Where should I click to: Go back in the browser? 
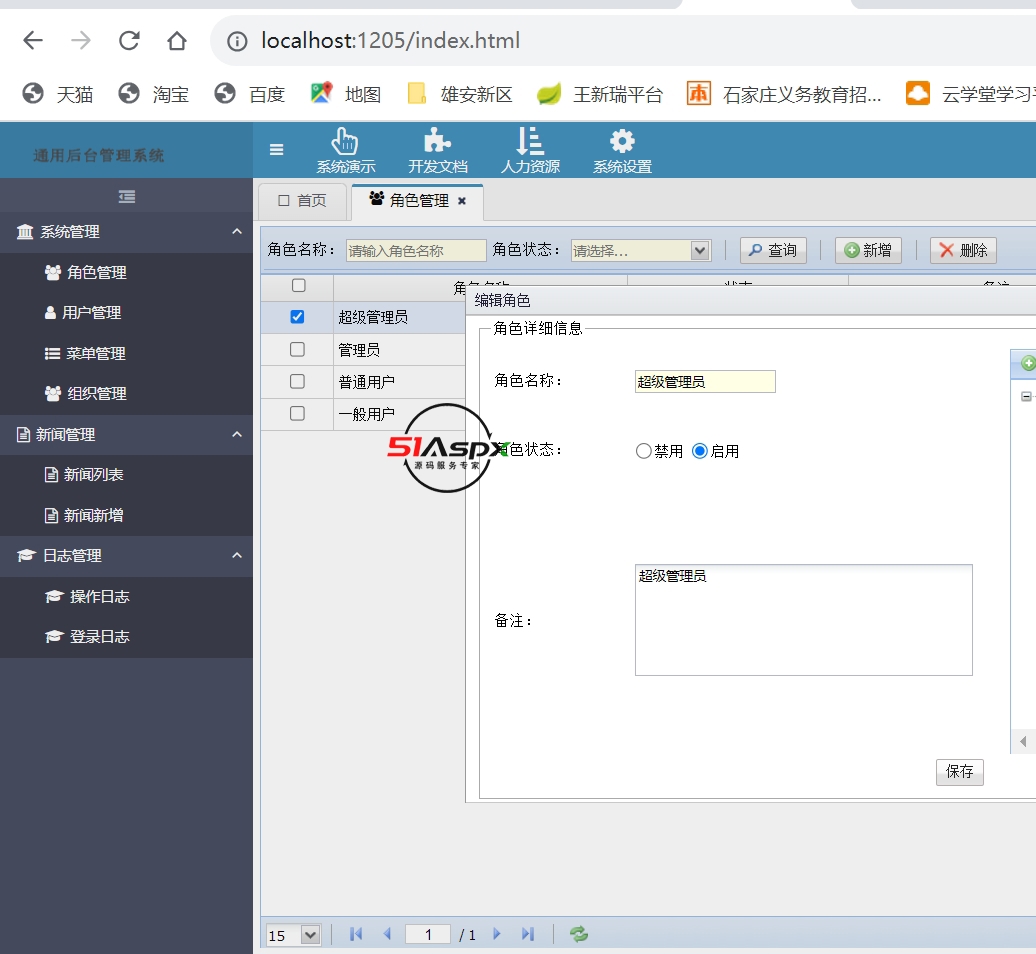coord(32,41)
